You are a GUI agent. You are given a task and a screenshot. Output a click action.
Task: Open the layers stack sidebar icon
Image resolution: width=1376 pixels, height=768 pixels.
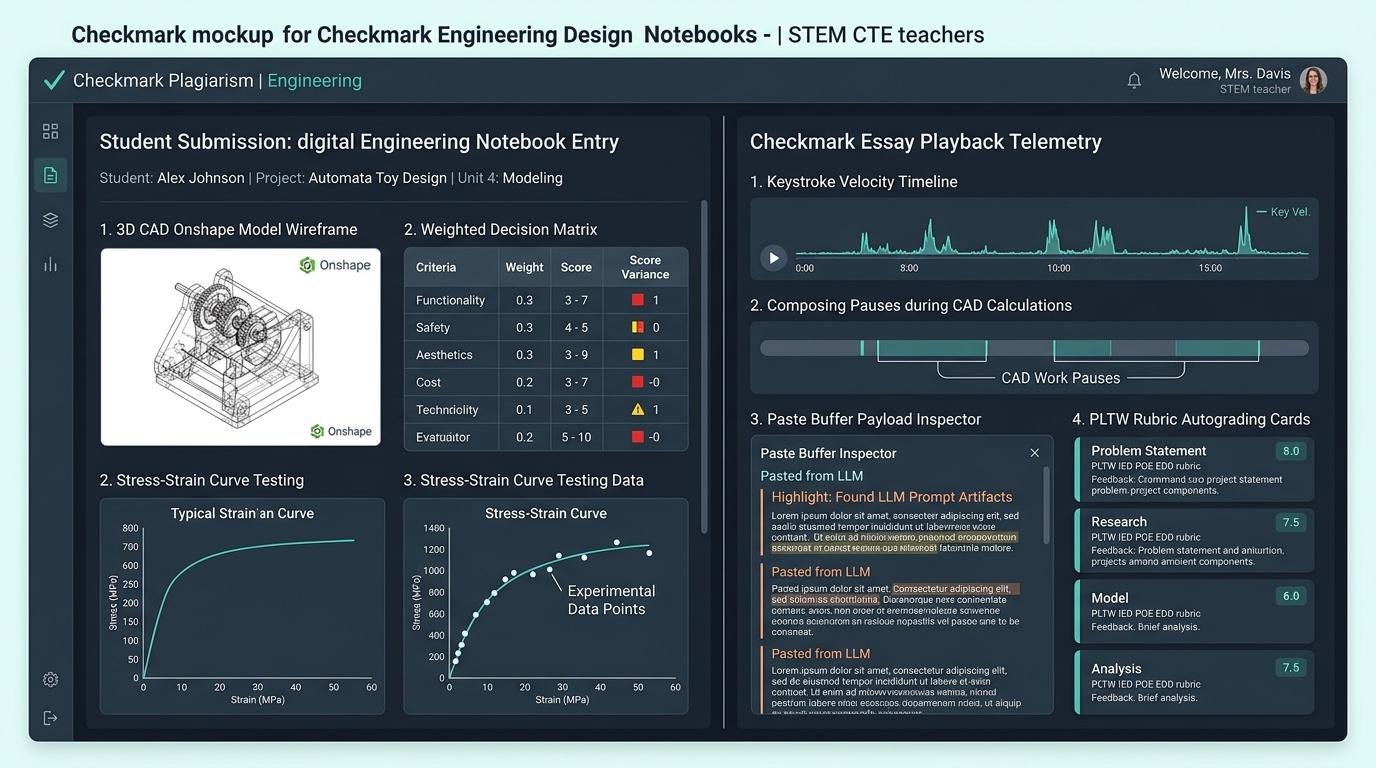click(51, 220)
